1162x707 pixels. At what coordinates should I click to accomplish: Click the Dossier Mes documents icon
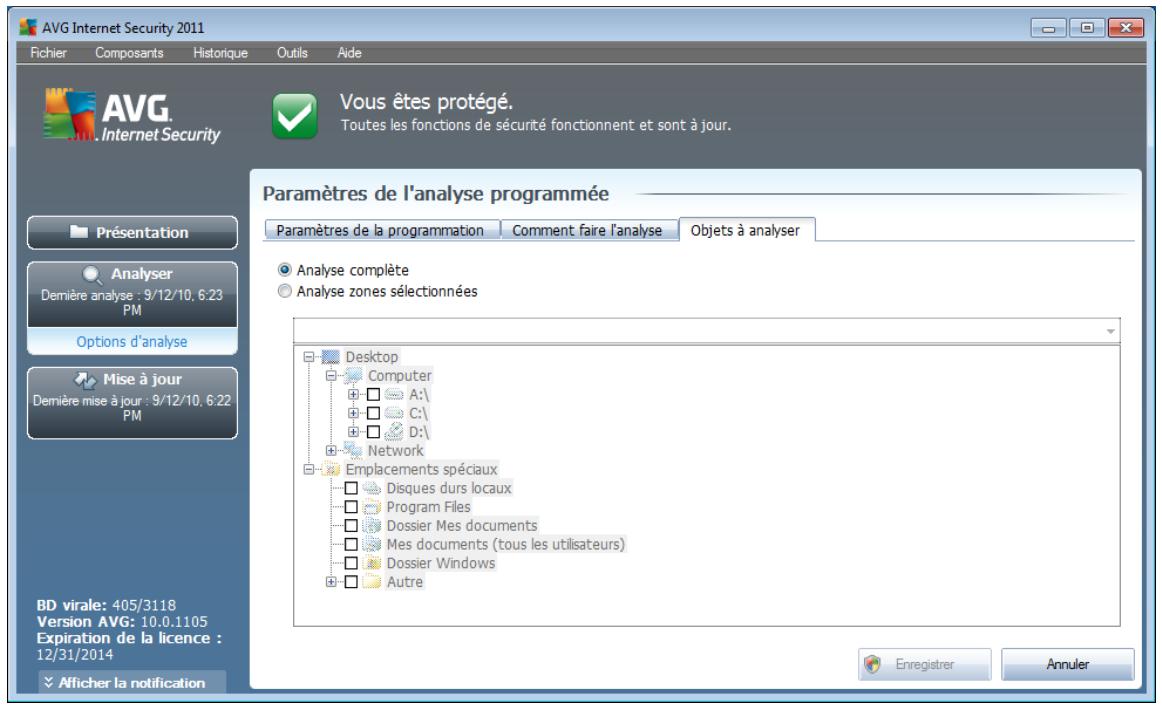click(372, 526)
